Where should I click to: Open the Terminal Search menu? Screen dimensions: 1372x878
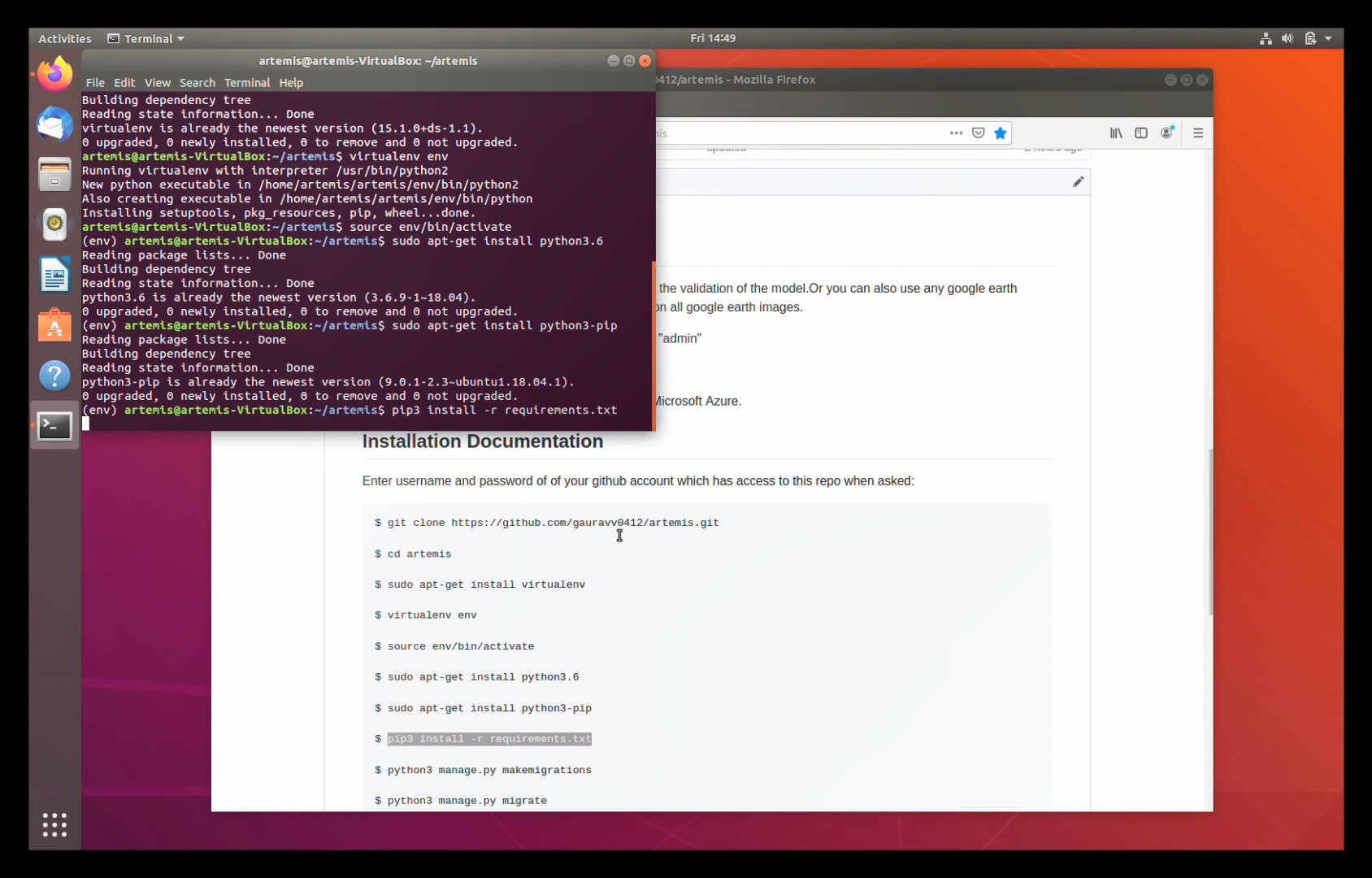pos(198,82)
